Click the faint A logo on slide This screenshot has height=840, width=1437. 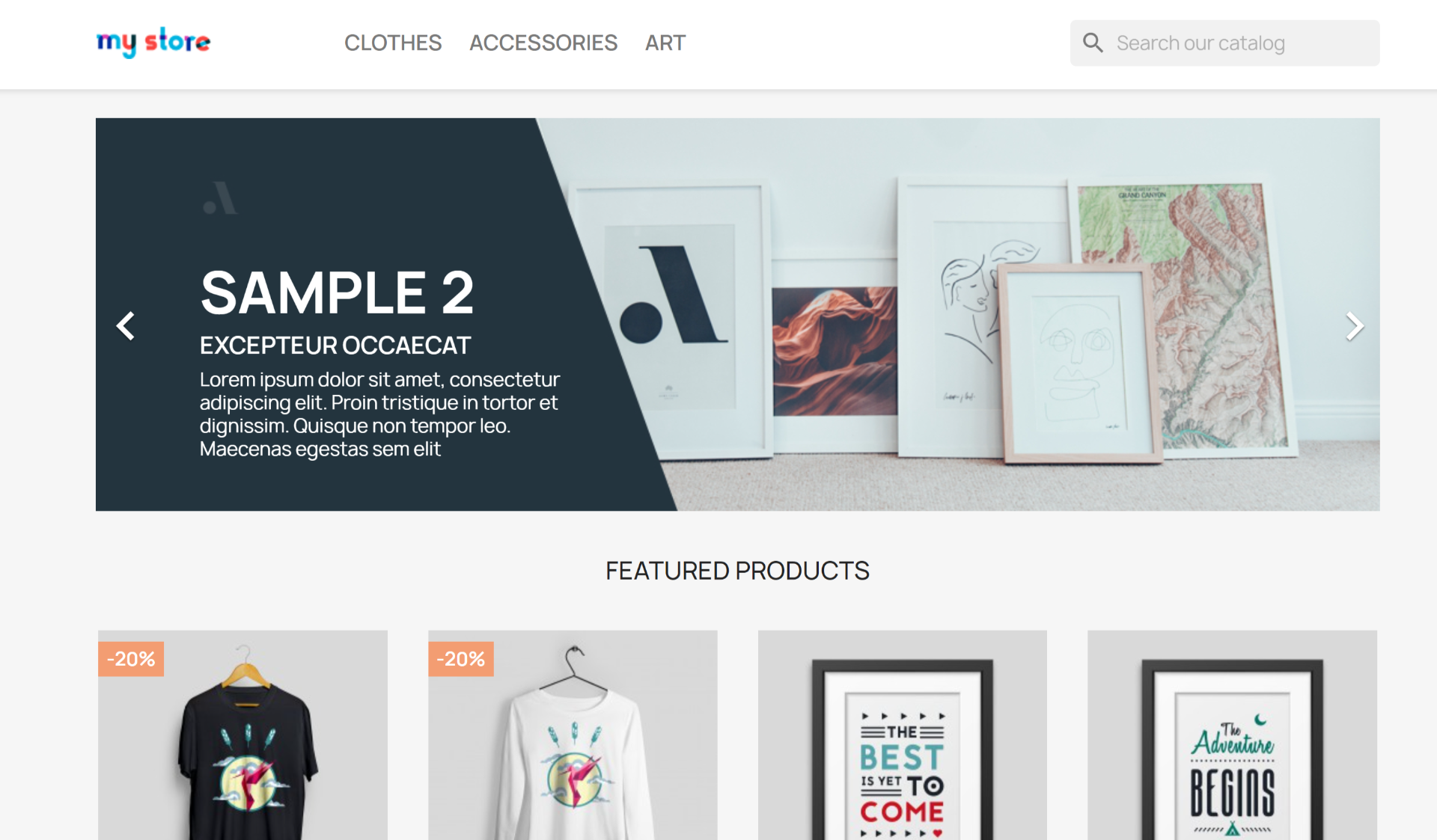coord(220,197)
